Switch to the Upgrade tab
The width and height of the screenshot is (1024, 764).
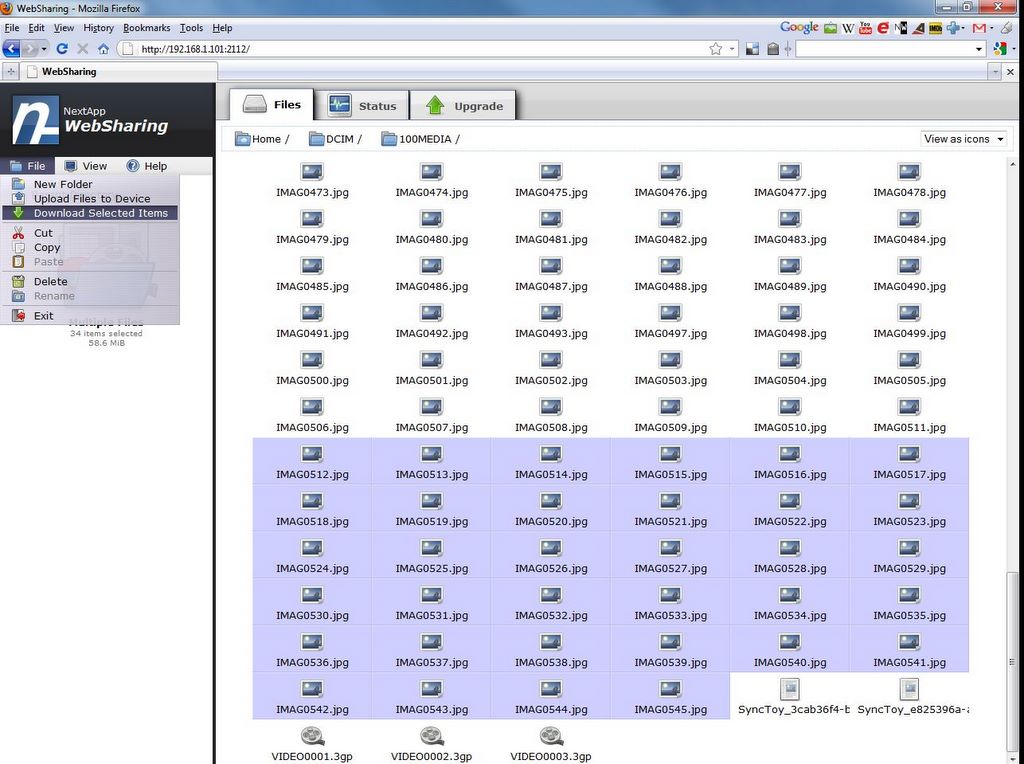click(x=463, y=106)
